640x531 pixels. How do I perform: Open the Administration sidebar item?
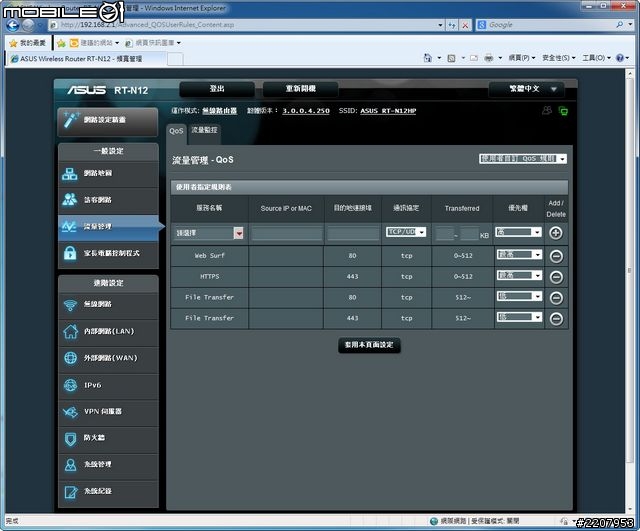click(108, 465)
